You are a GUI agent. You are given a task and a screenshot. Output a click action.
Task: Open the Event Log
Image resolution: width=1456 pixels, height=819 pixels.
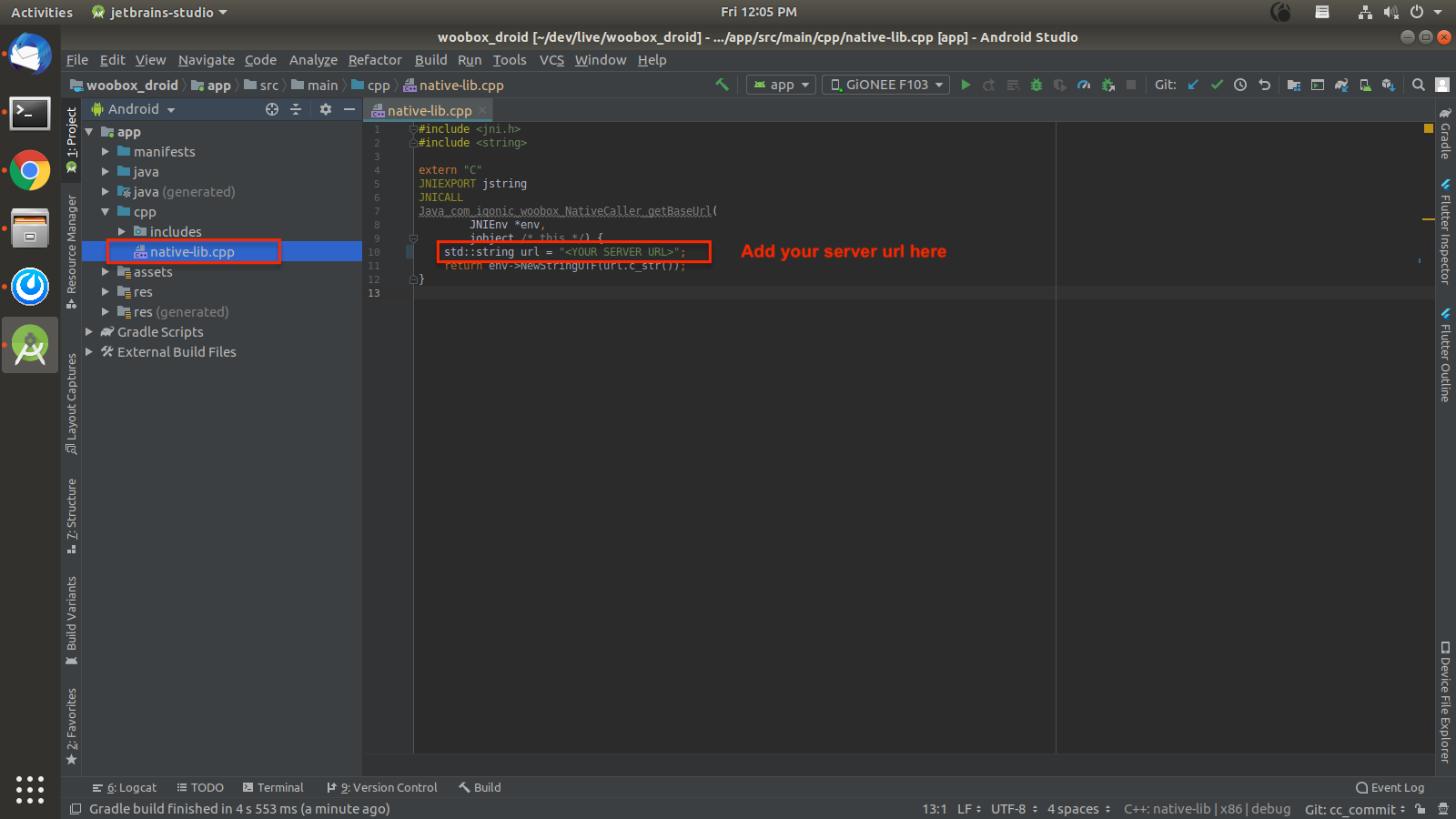[x=1390, y=788]
